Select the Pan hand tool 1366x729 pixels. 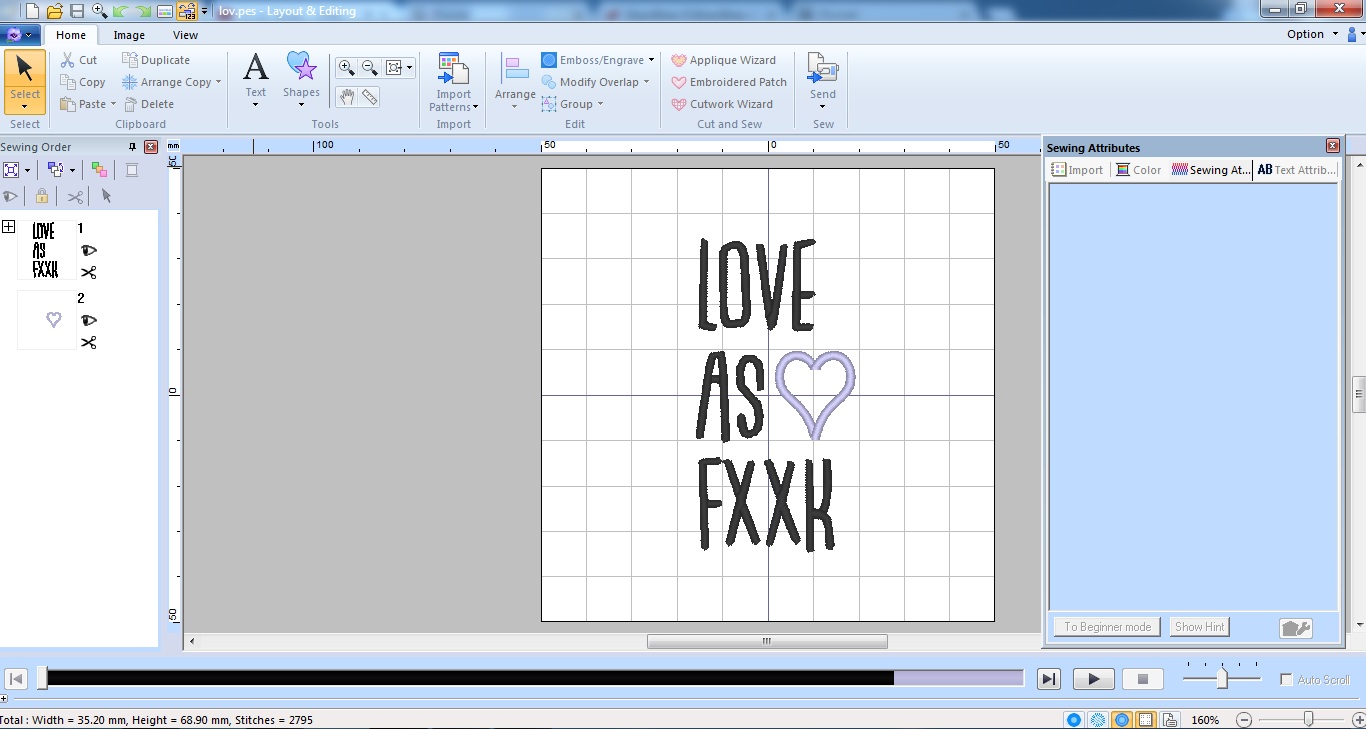(x=347, y=97)
